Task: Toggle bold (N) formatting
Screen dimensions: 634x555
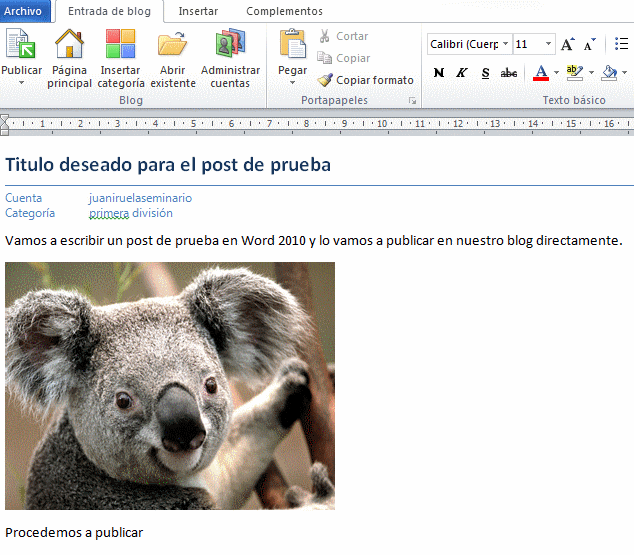Action: [x=439, y=73]
